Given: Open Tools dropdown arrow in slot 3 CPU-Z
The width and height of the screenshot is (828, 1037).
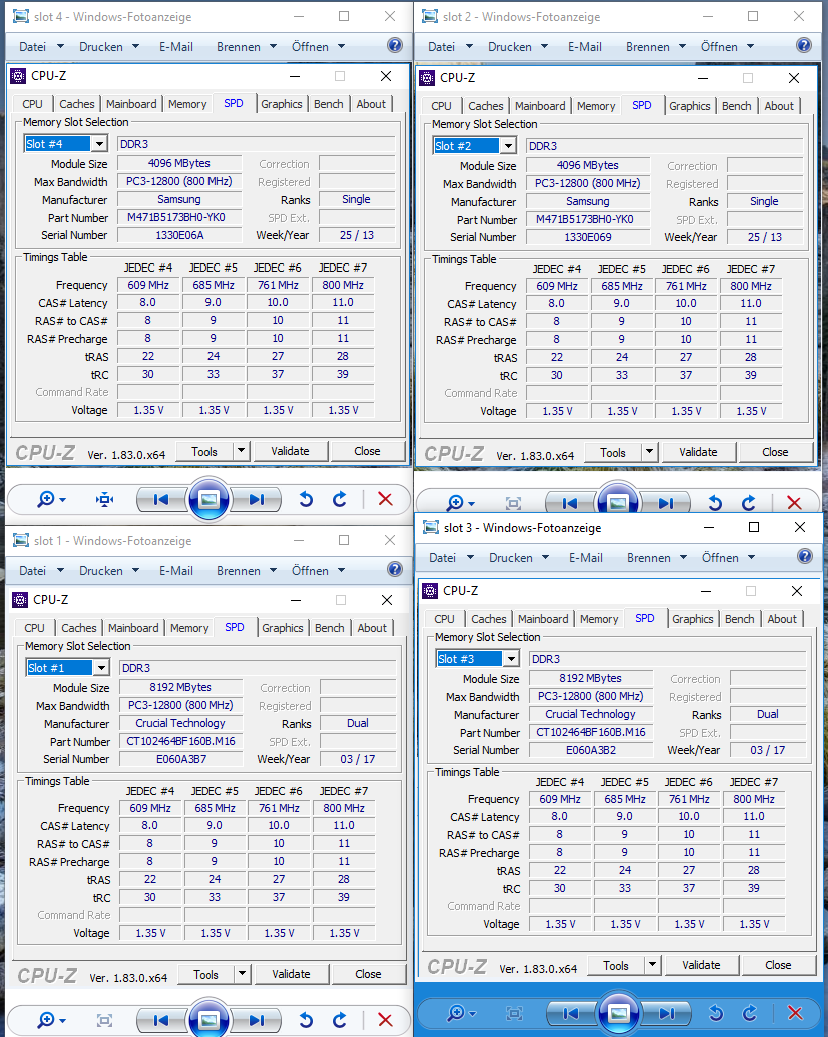Looking at the screenshot, I should pyautogui.click(x=653, y=965).
